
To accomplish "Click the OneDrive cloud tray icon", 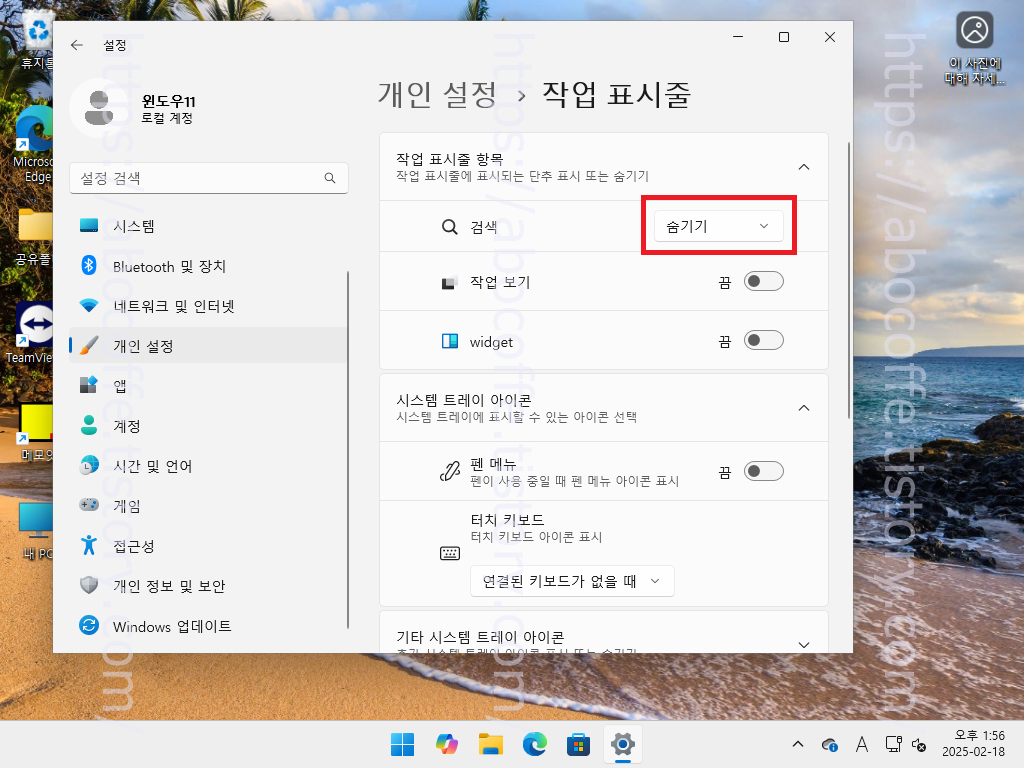I will pyautogui.click(x=829, y=744).
